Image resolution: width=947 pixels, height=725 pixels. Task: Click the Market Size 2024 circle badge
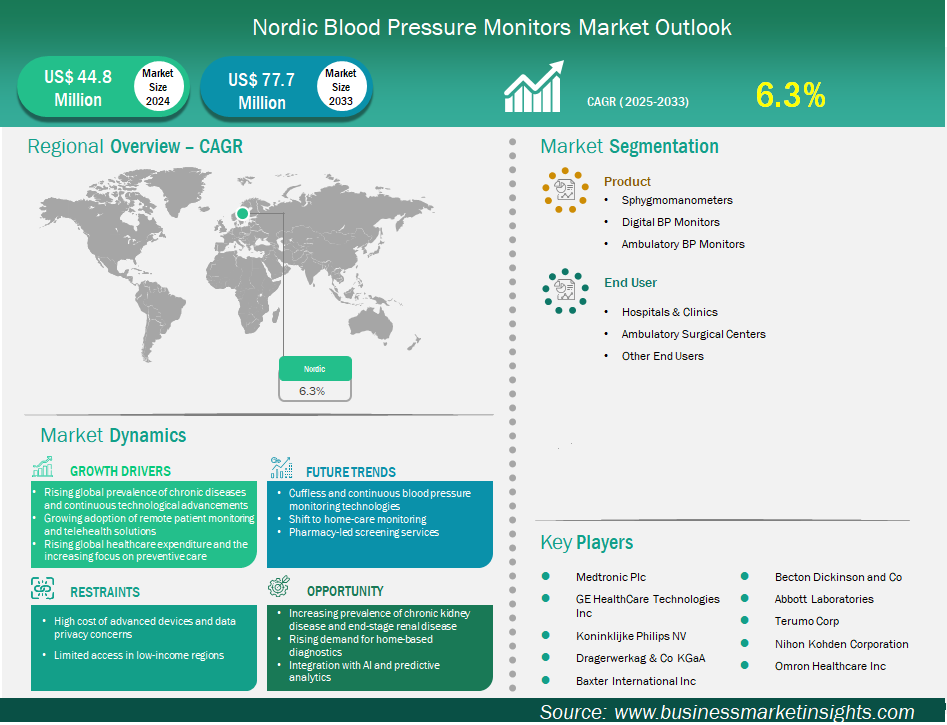(x=157, y=87)
